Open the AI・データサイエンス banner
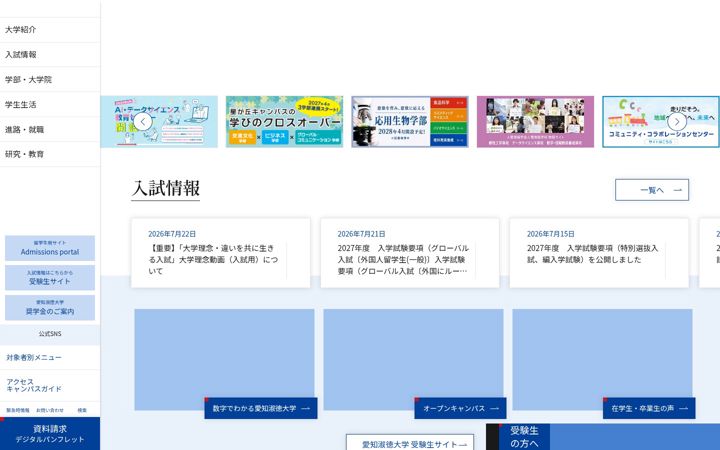This screenshot has height=450, width=720. [159, 122]
